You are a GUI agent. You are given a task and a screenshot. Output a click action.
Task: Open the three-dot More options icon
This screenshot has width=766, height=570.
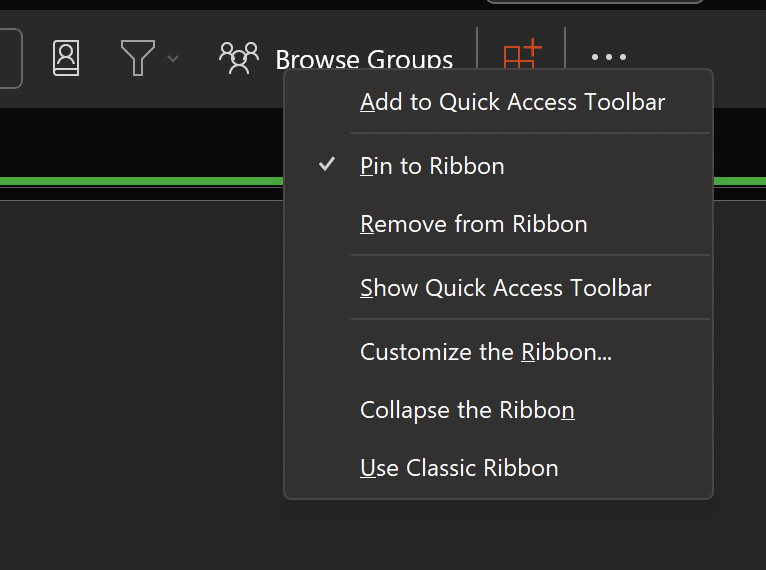click(608, 57)
